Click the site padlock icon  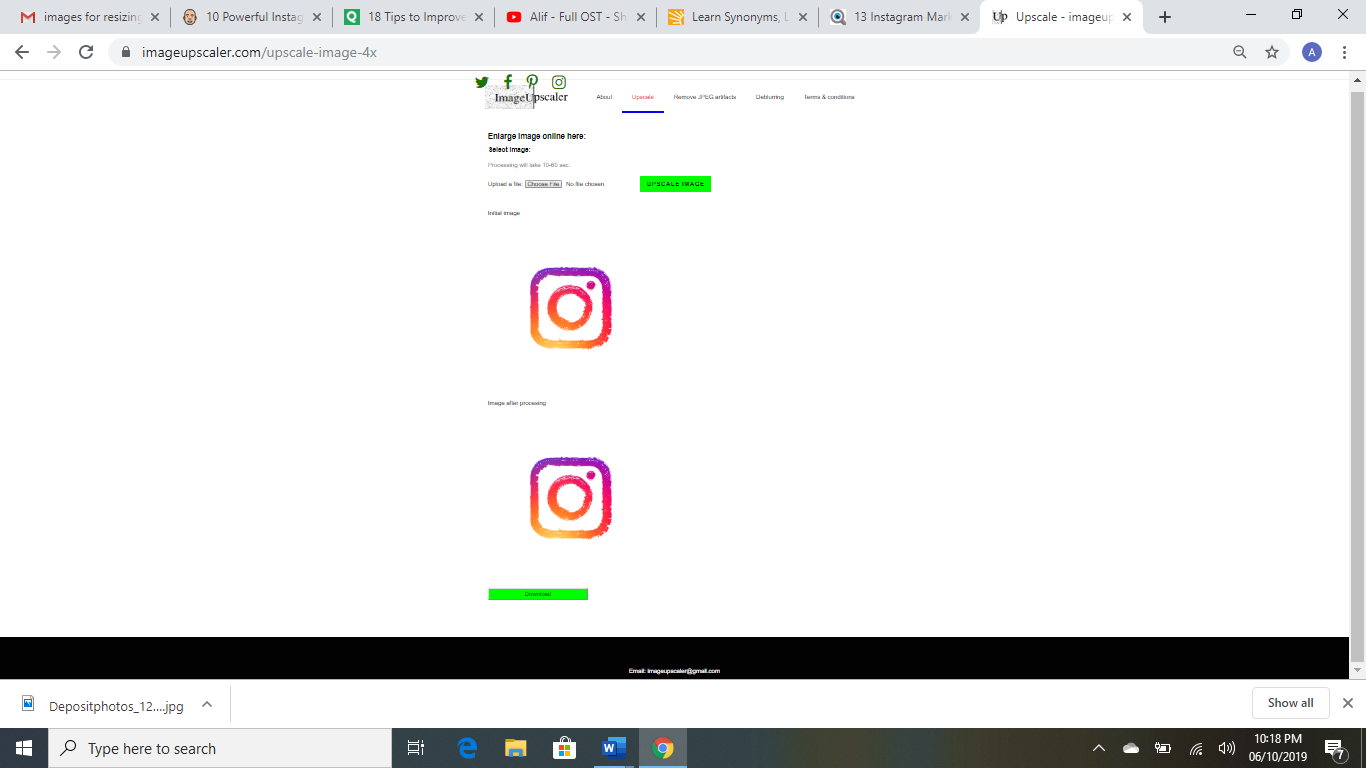tap(126, 52)
